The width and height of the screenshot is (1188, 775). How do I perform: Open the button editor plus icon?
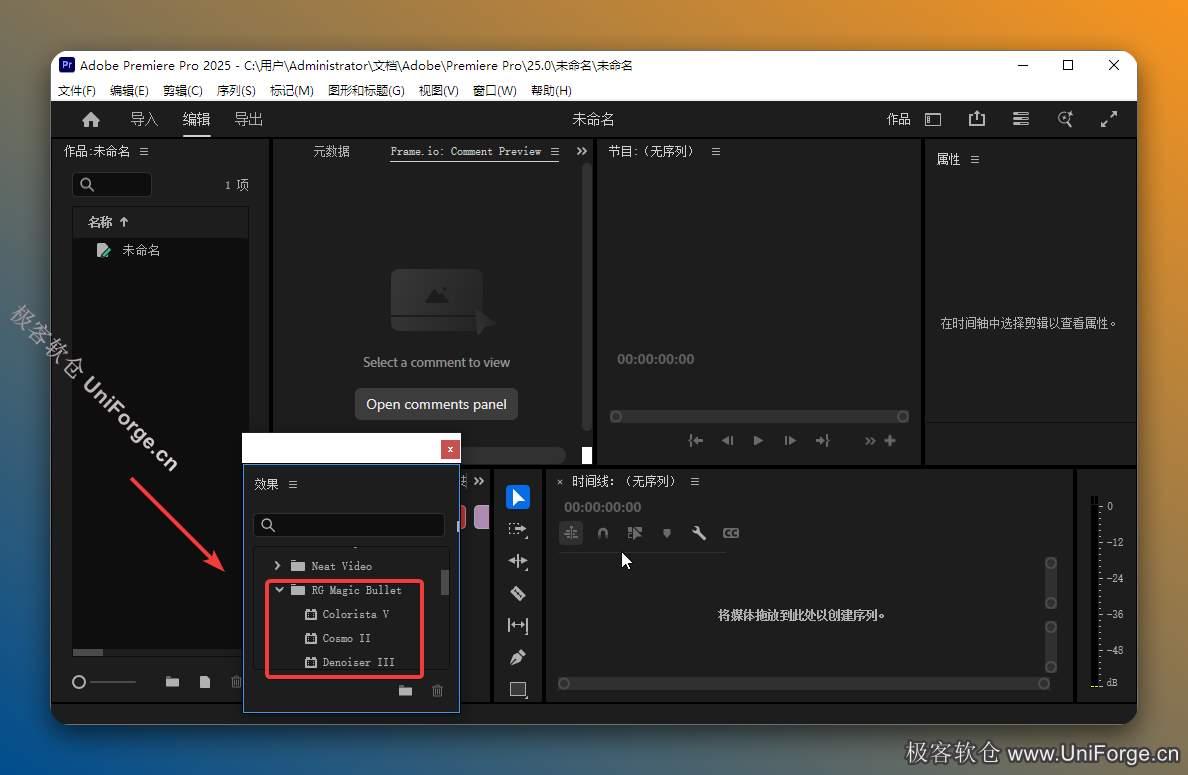coord(890,440)
